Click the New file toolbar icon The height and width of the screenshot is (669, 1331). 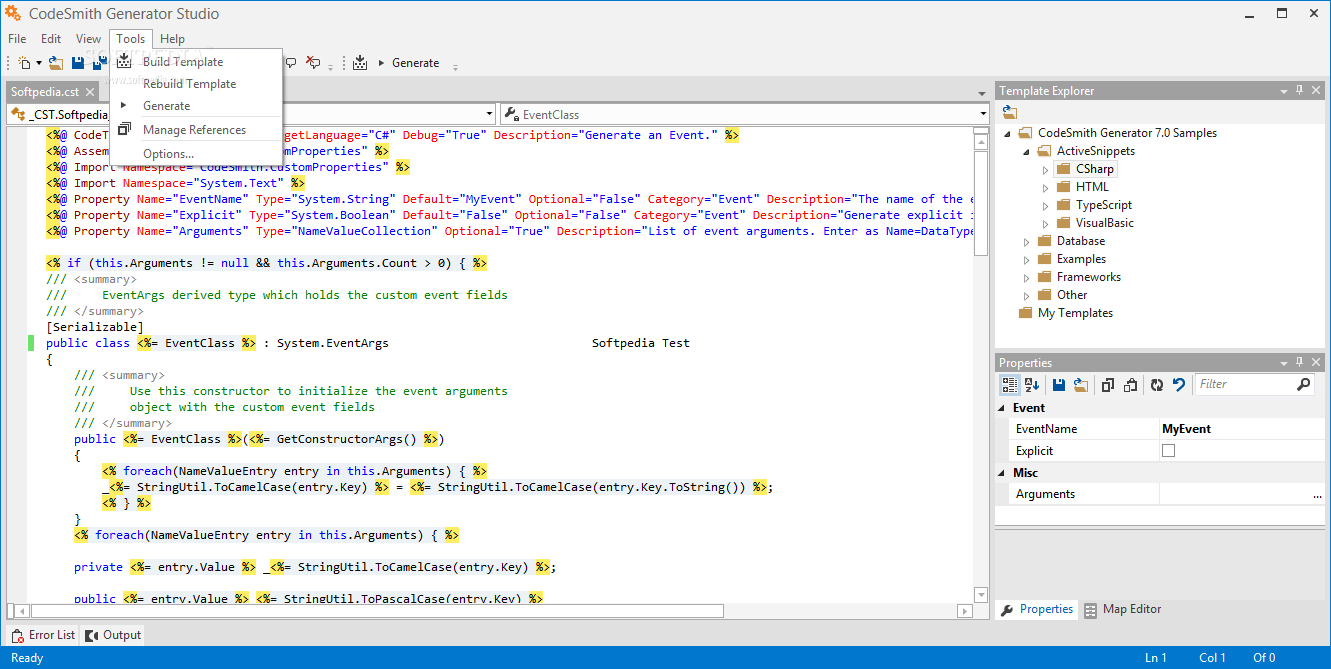(24, 63)
